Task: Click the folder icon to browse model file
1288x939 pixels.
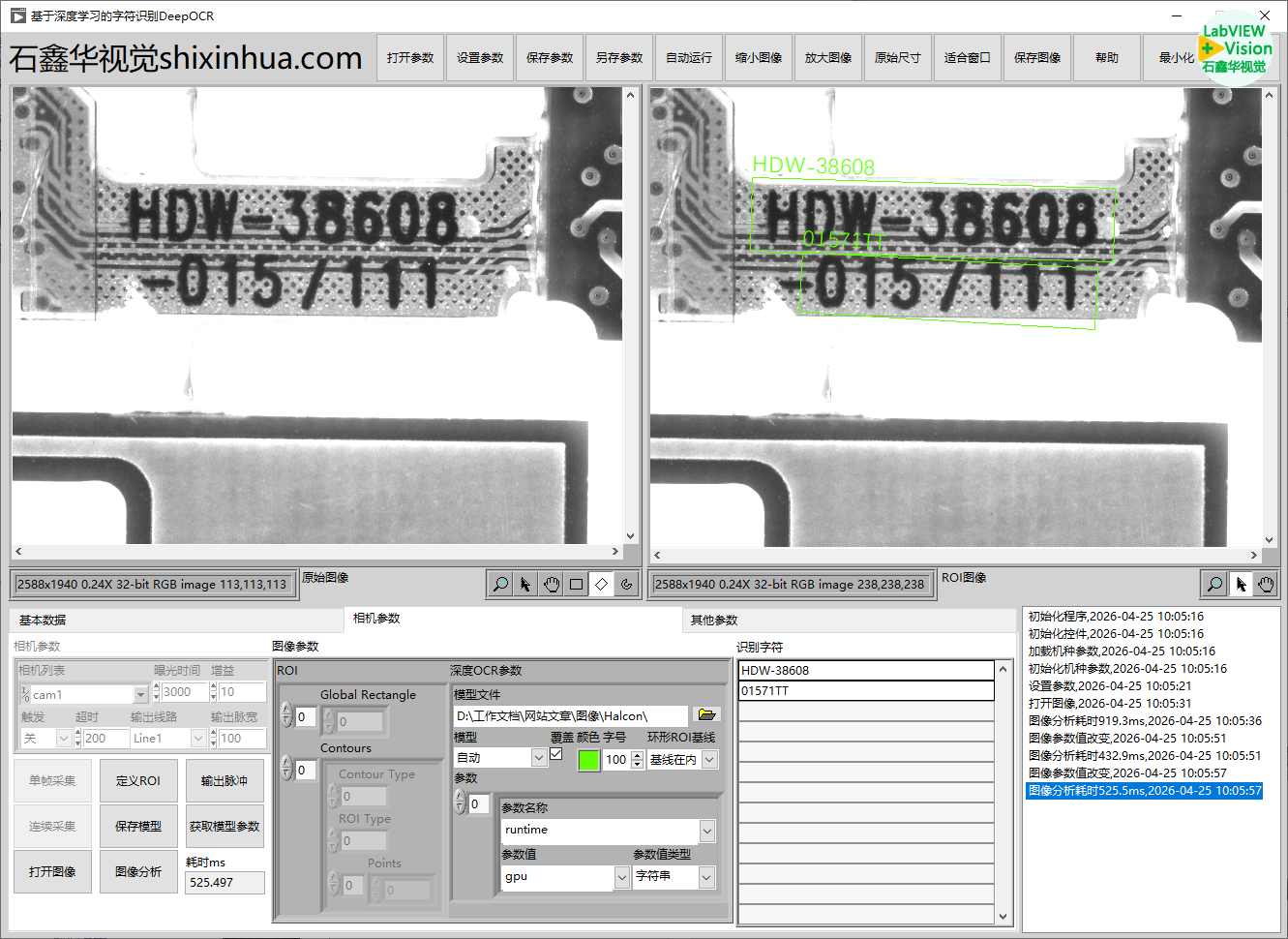Action: [706, 715]
